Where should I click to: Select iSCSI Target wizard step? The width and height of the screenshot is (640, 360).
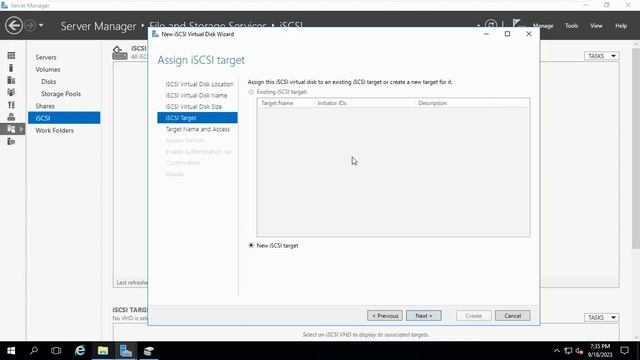coord(197,118)
